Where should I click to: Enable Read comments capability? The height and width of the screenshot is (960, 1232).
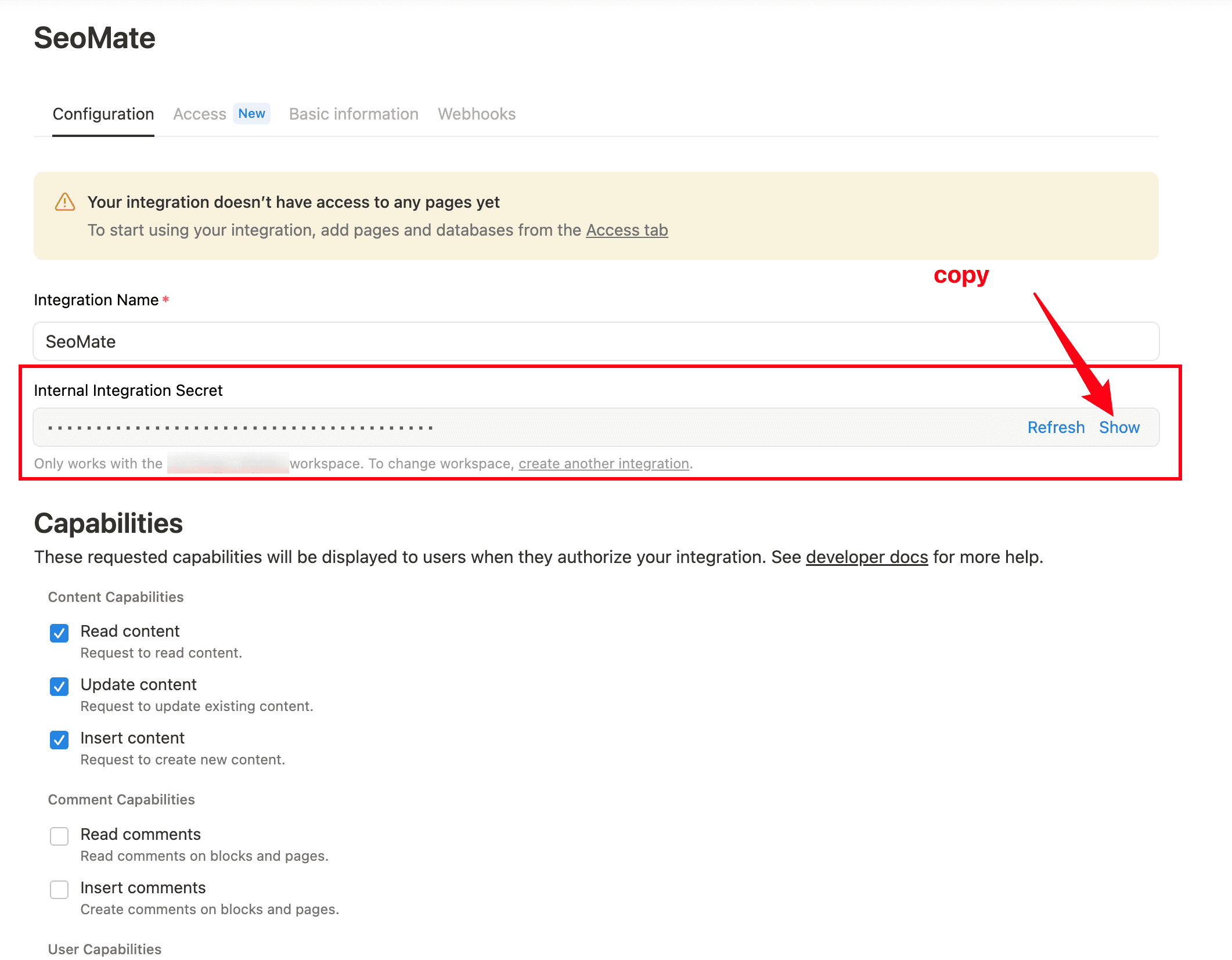[59, 836]
